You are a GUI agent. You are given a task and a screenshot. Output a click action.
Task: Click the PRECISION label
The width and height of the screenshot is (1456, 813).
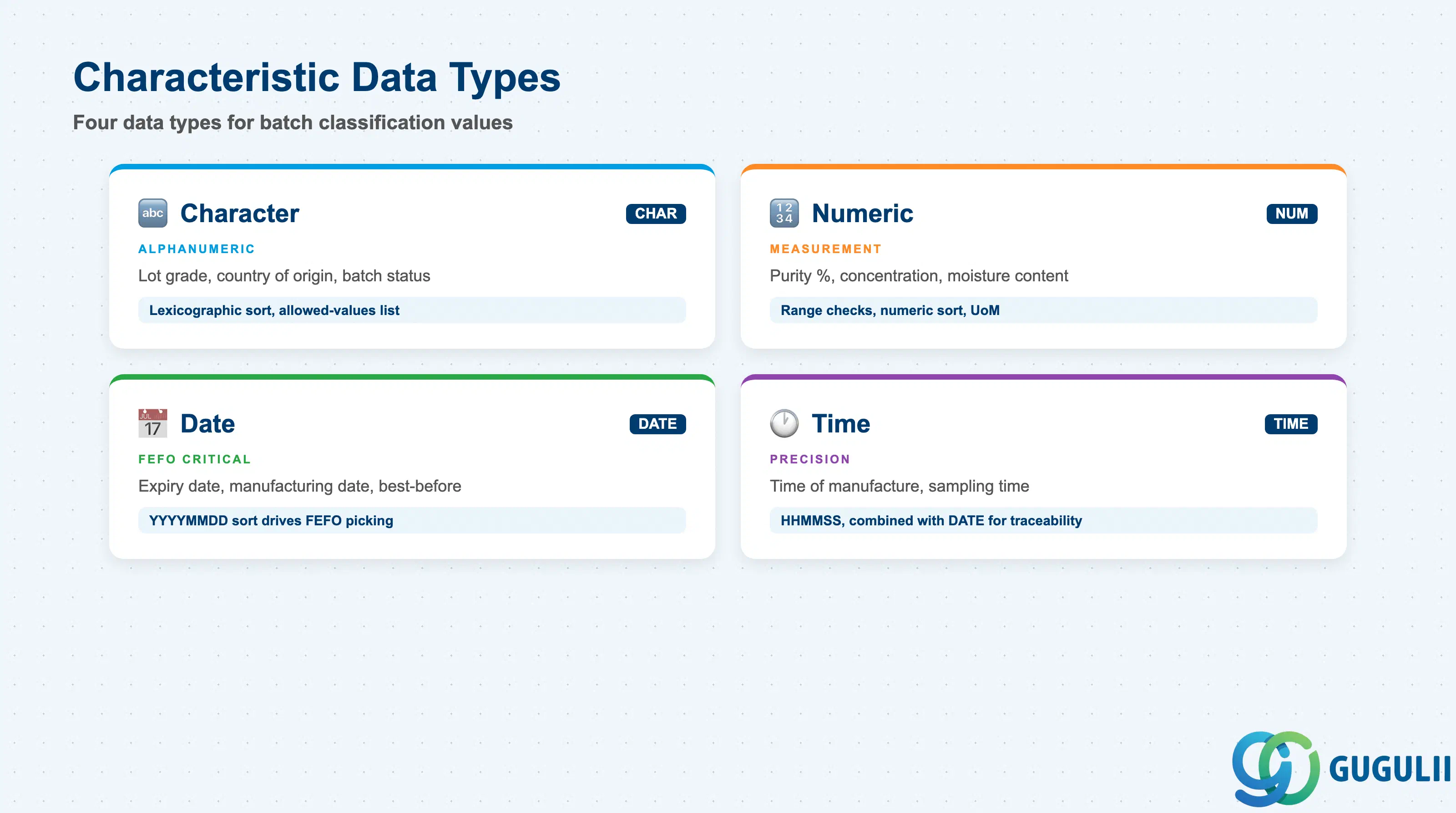click(809, 459)
